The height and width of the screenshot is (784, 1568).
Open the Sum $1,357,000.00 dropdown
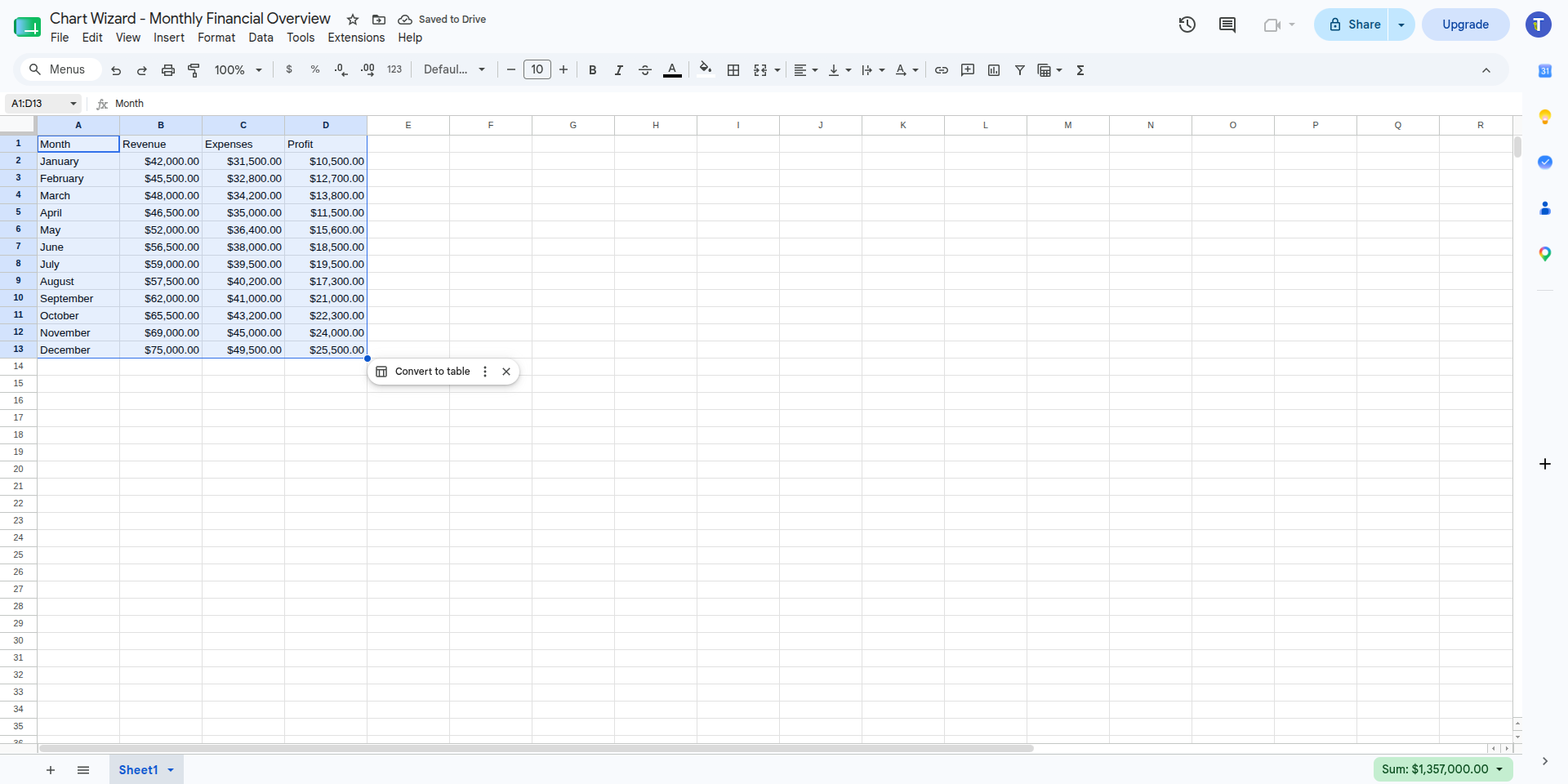tap(1443, 769)
